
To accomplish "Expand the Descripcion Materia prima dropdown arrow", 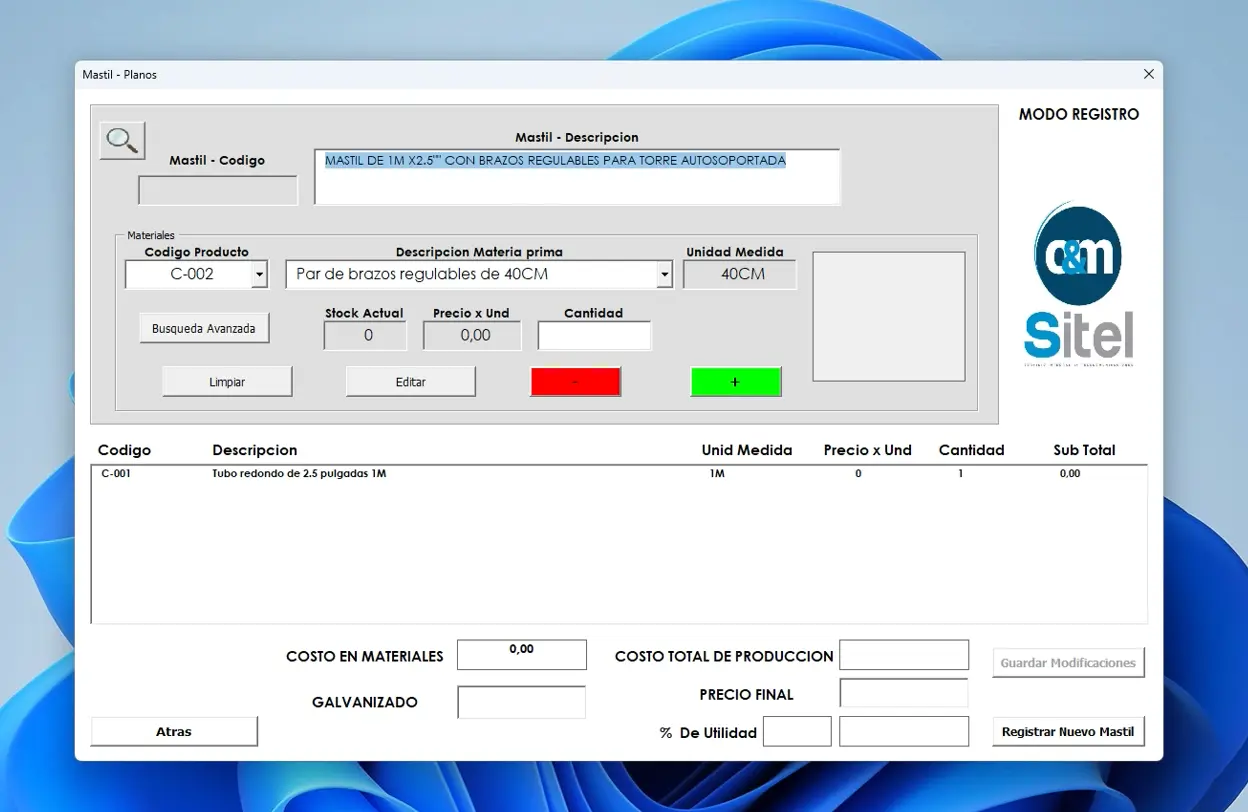I will coord(664,274).
